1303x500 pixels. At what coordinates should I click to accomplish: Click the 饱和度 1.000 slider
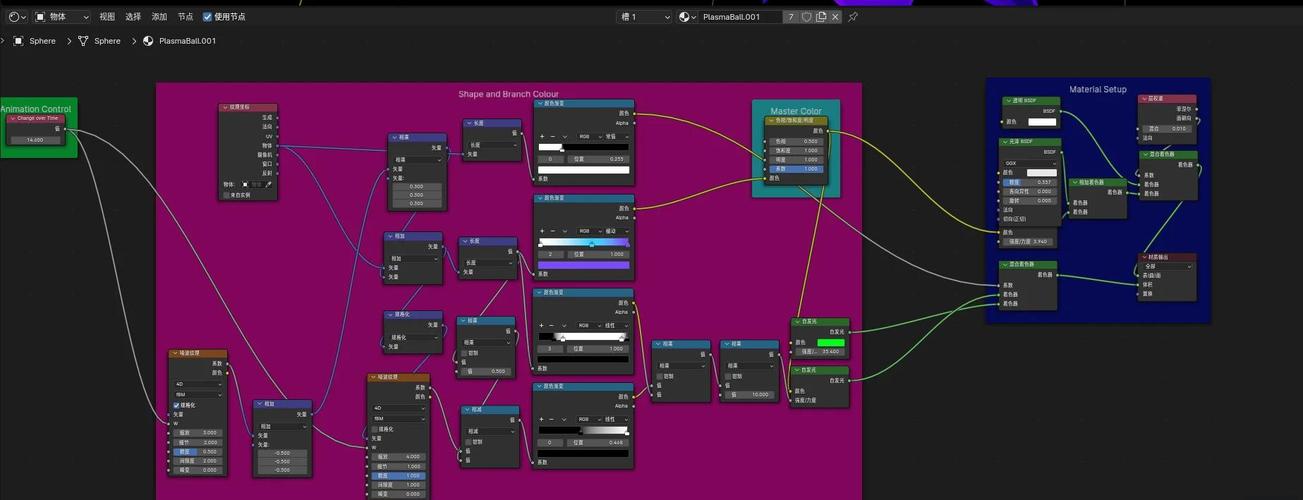coord(797,151)
